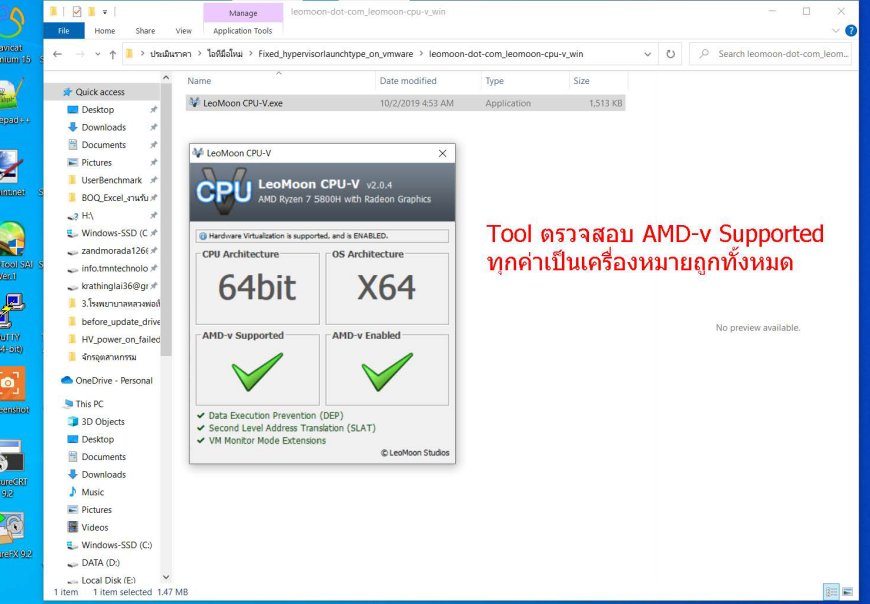Viewport: 870px width, 604px height.
Task: Click the Explorer search box
Action: click(x=770, y=54)
